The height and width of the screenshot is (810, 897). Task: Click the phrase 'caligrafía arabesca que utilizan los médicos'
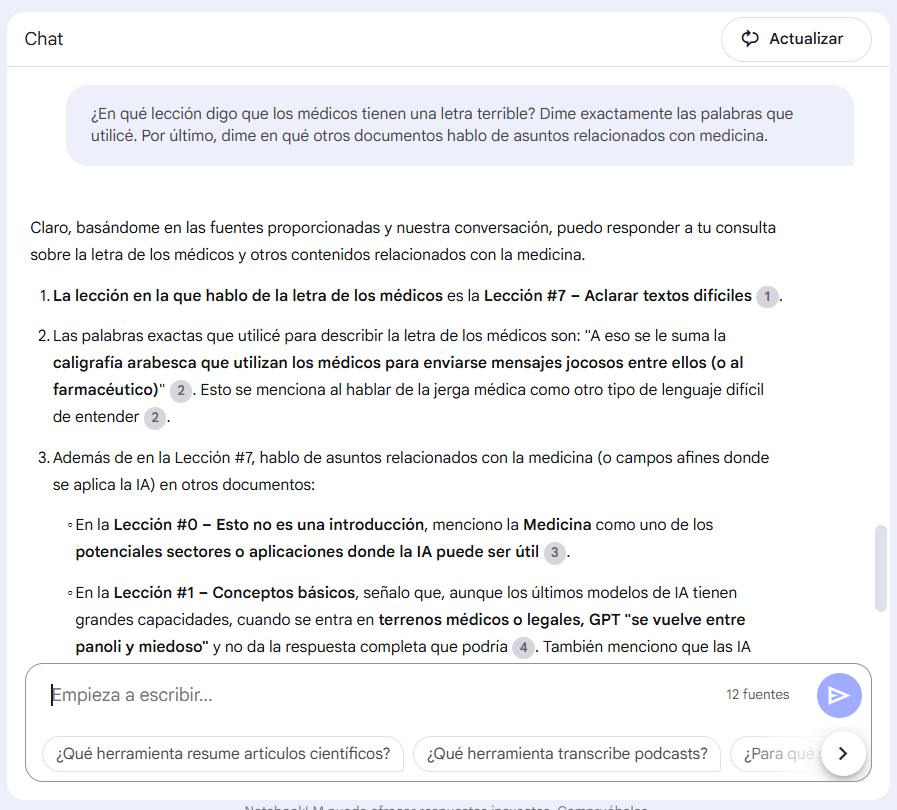coord(217,363)
